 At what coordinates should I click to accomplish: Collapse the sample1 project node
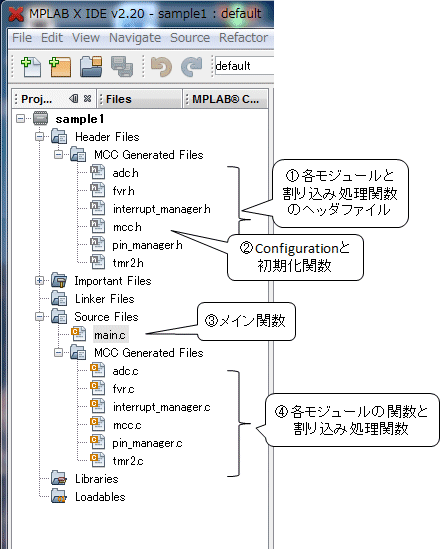21,119
